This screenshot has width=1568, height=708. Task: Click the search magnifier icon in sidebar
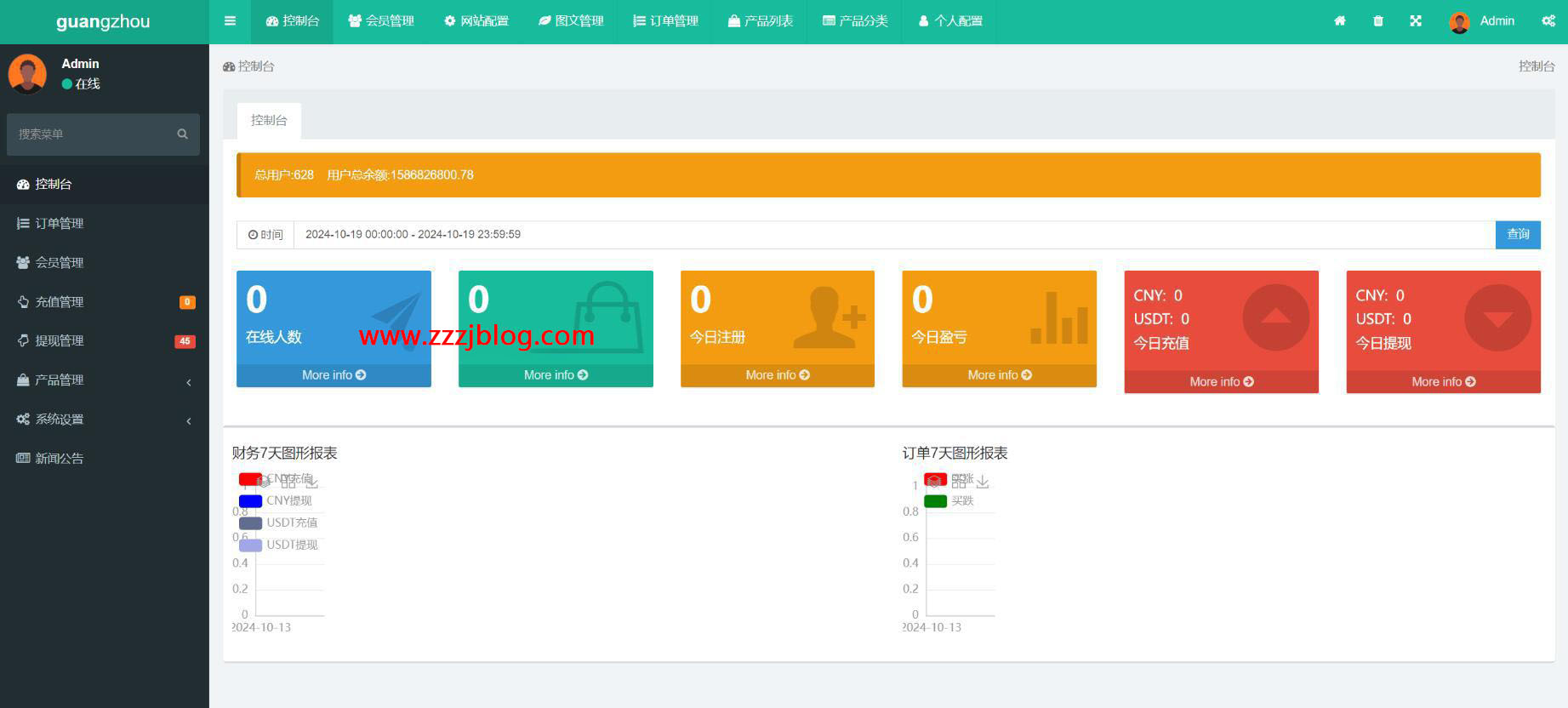pos(182,134)
